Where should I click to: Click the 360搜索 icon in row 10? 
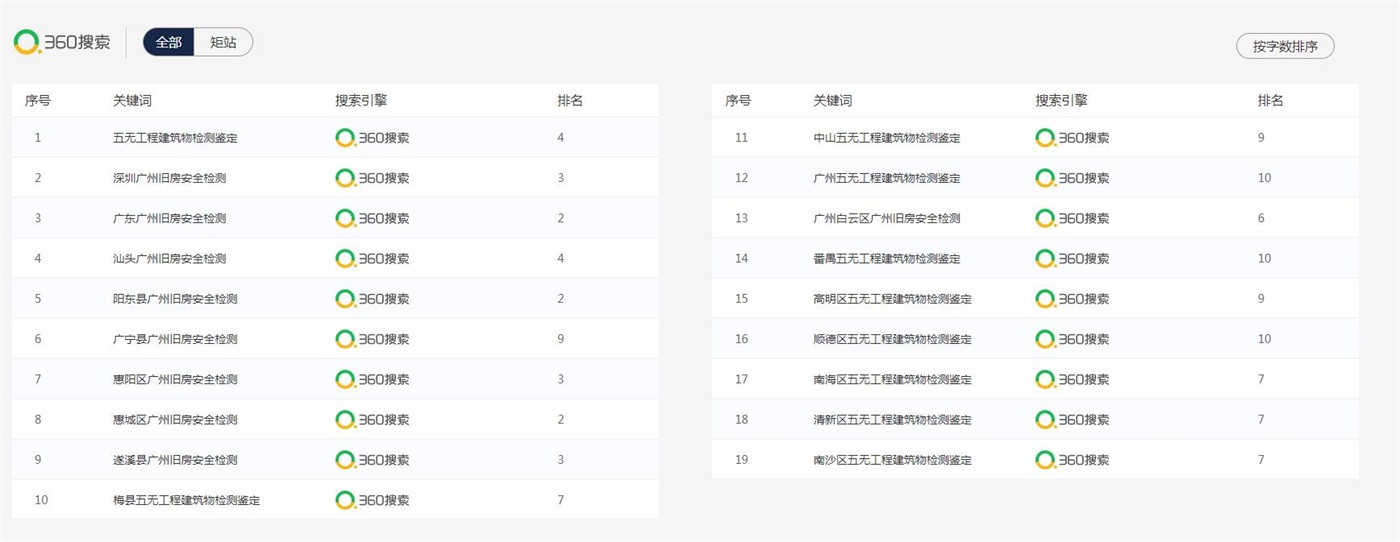click(372, 500)
